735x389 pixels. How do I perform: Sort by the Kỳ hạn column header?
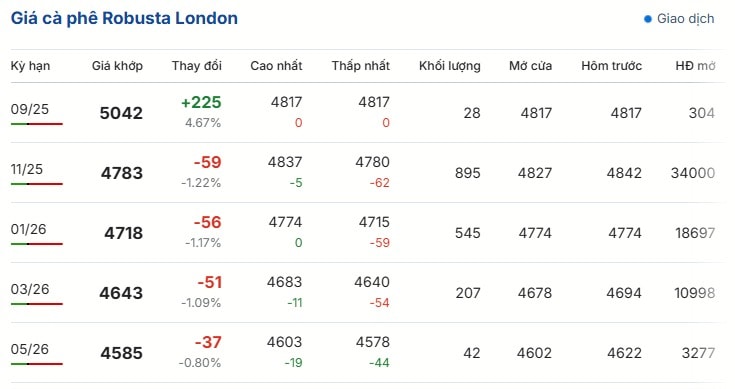point(30,66)
